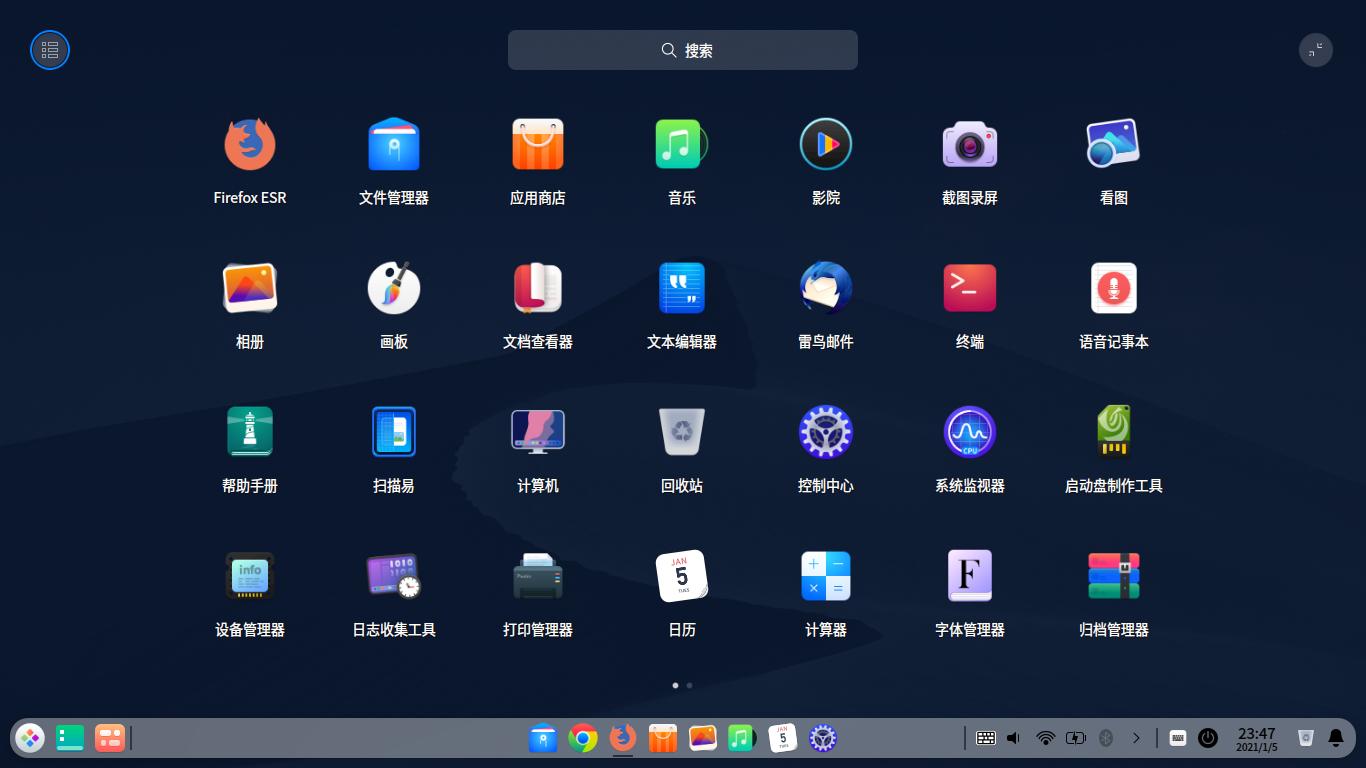Open the trash from the dock
Screen dimensions: 1366x768
click(1305, 738)
